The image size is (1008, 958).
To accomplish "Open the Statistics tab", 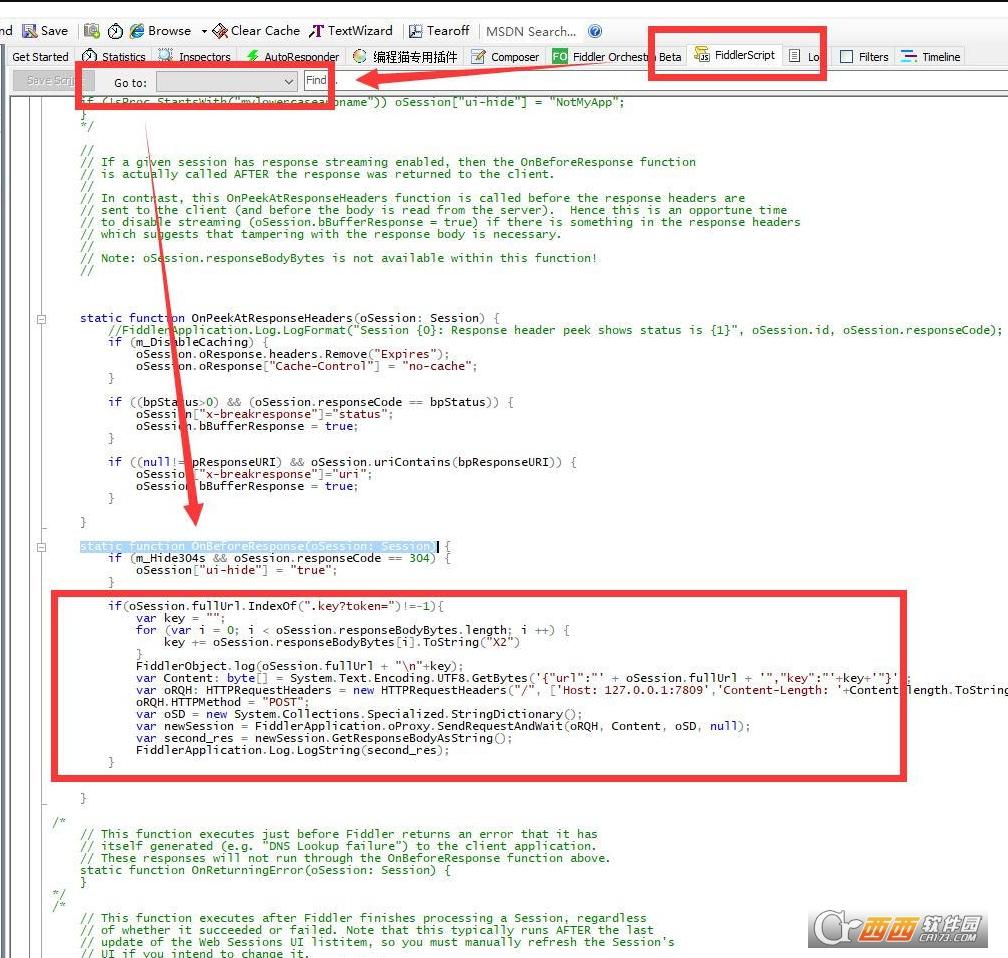I will (x=114, y=57).
